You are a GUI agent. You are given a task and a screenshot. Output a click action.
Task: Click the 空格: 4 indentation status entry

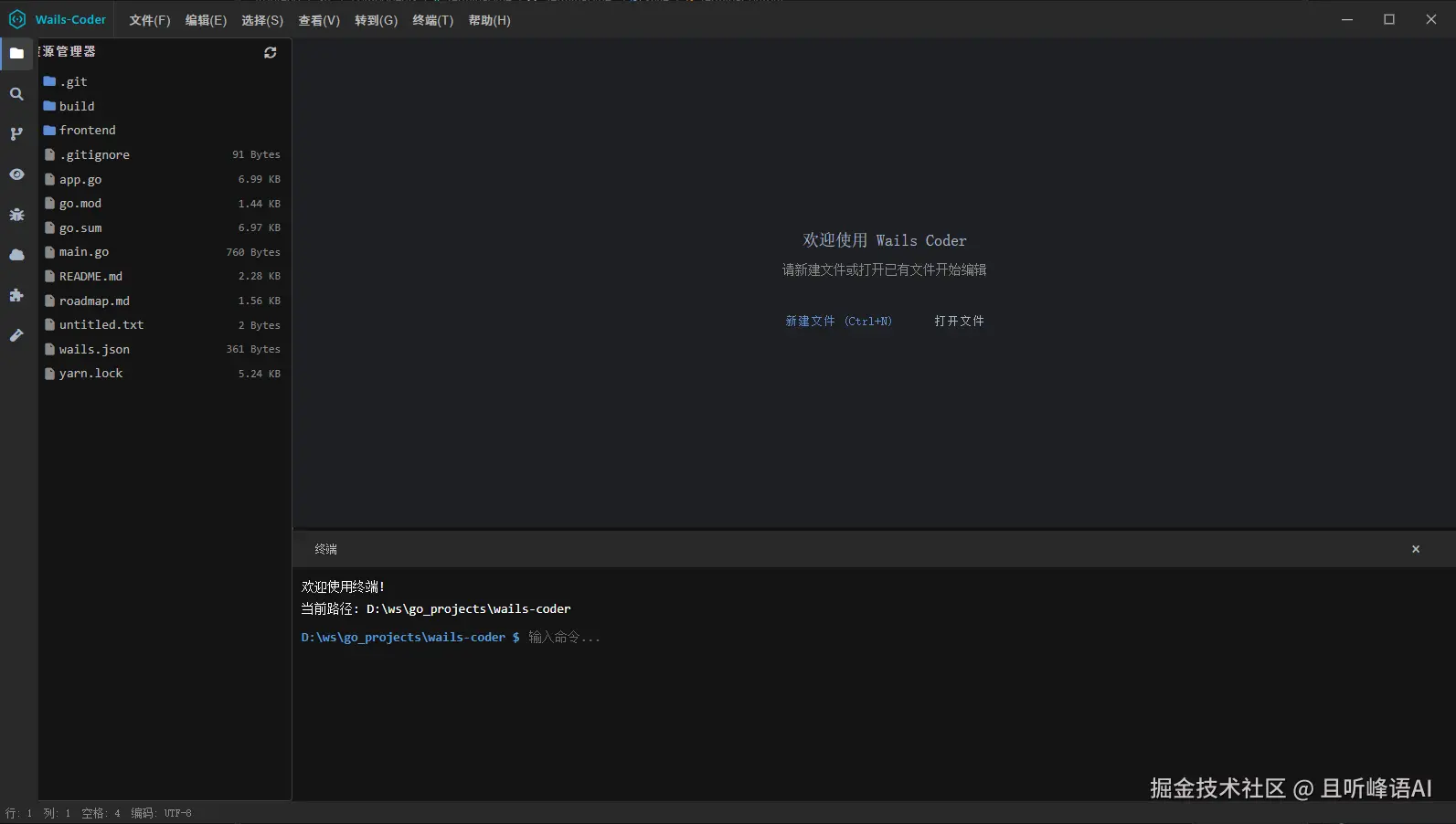[x=101, y=813]
